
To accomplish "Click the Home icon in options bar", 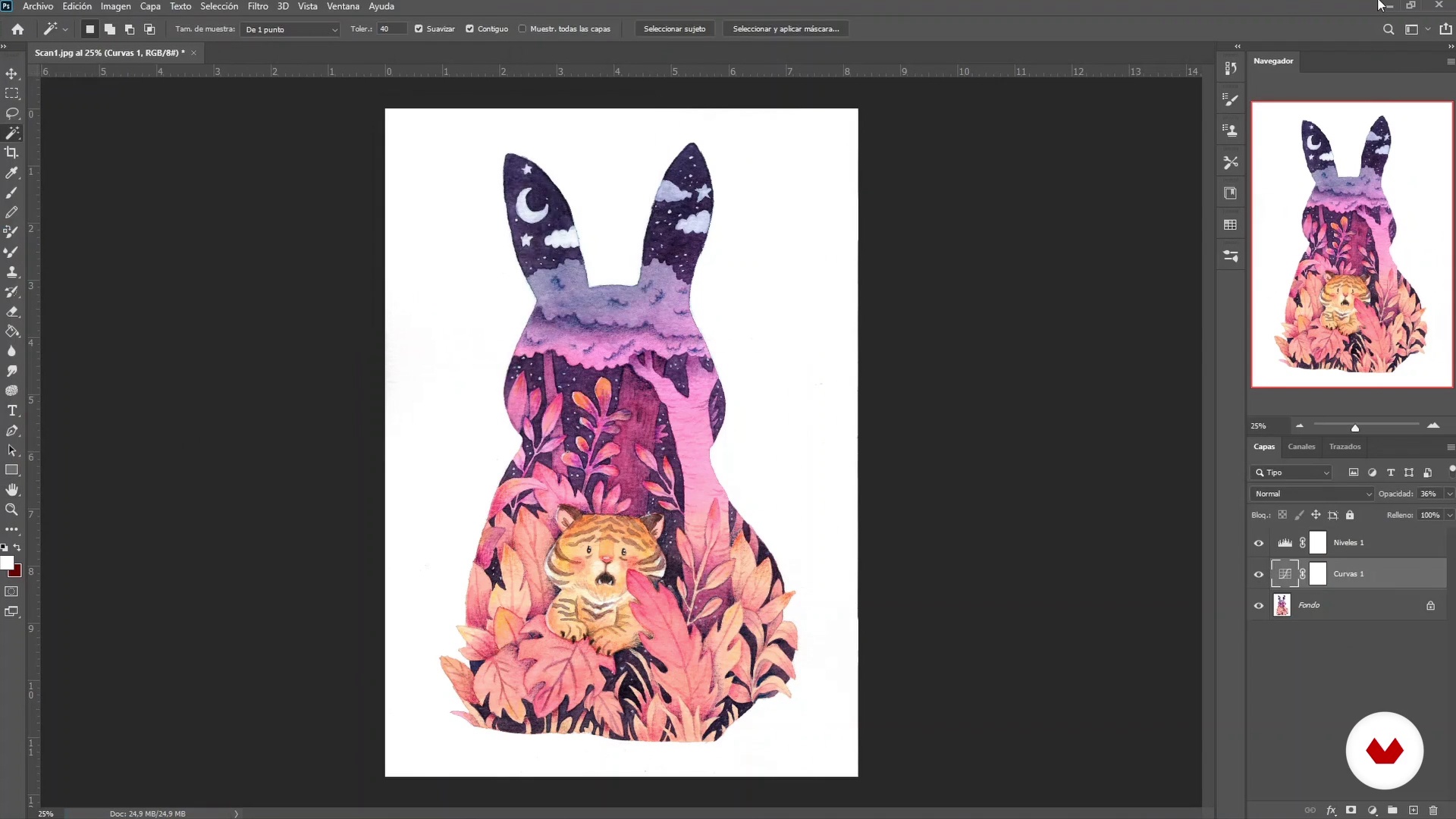I will (x=17, y=29).
